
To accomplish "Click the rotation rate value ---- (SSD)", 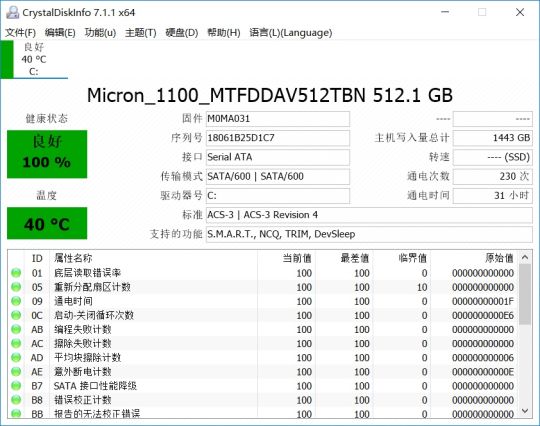I will coord(493,157).
